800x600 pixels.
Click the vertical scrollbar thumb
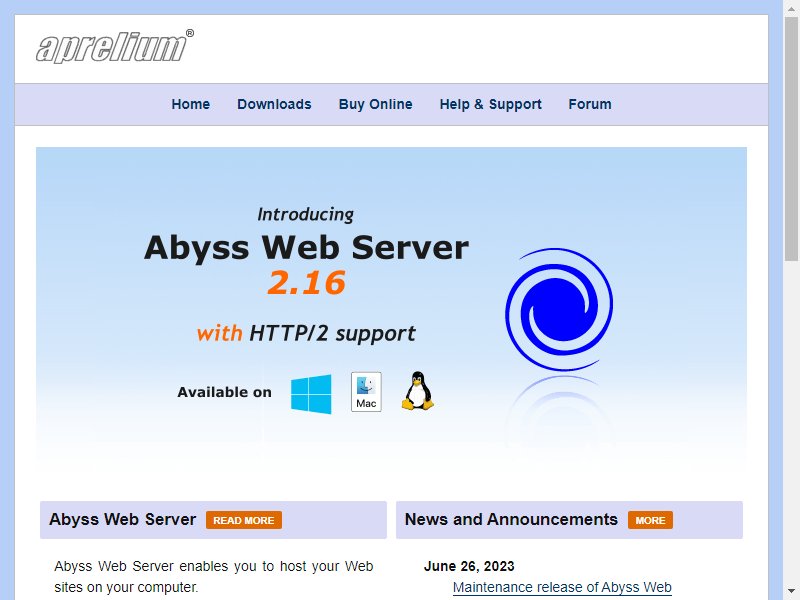(791, 138)
